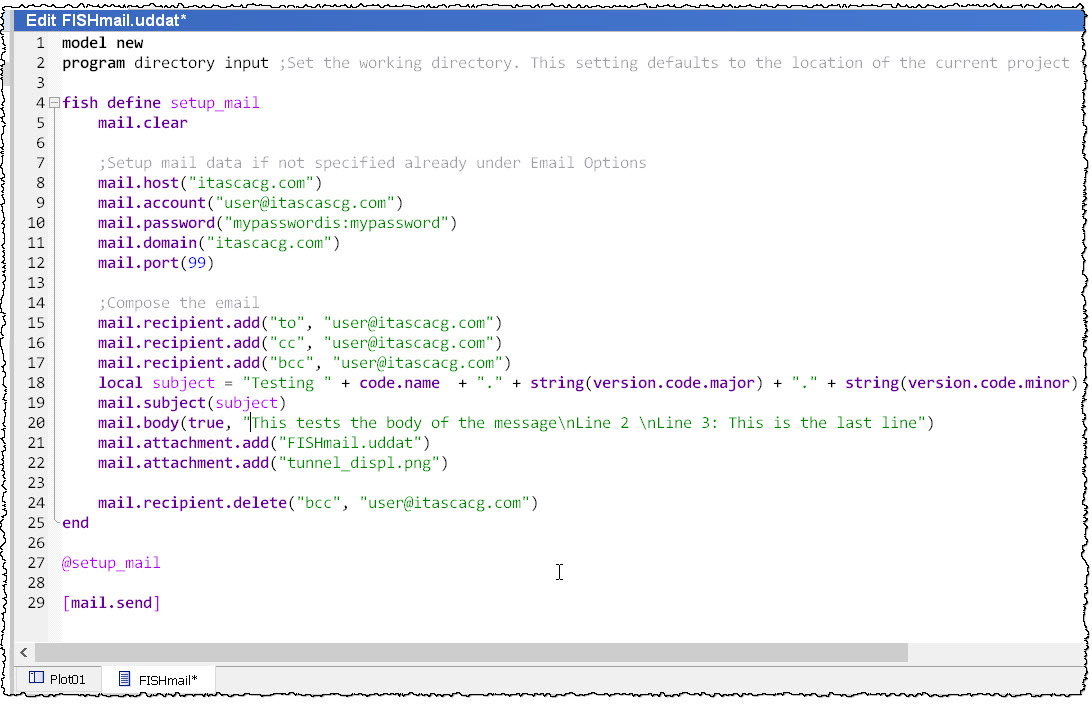Switch to the Plot01 tab
1092x704 pixels.
click(x=57, y=679)
